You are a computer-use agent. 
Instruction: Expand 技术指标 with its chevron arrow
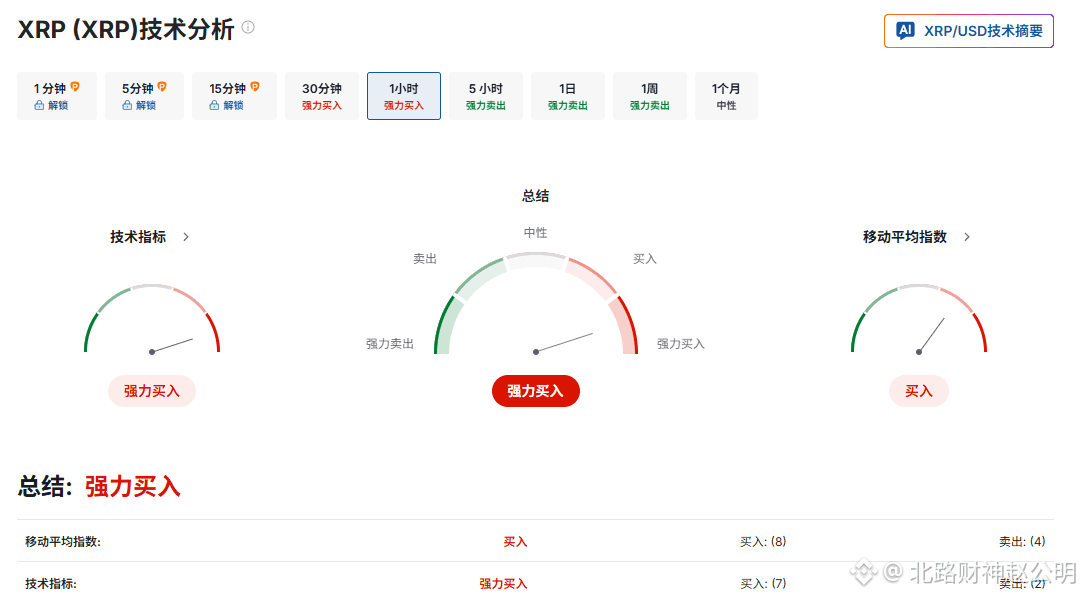click(x=185, y=237)
